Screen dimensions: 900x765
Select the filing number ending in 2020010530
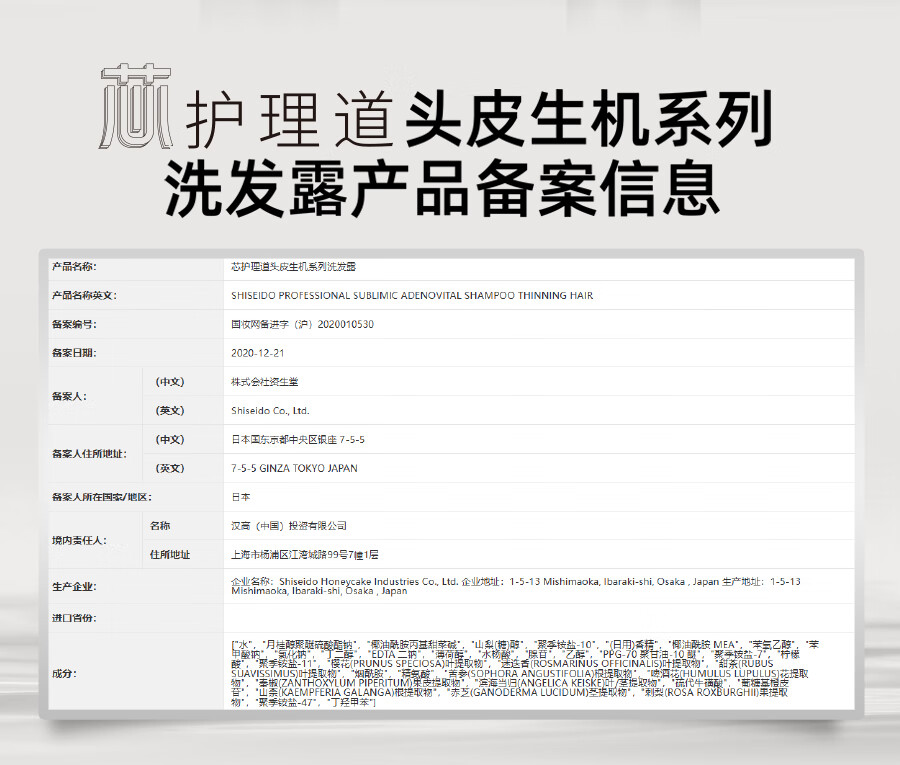coord(302,324)
